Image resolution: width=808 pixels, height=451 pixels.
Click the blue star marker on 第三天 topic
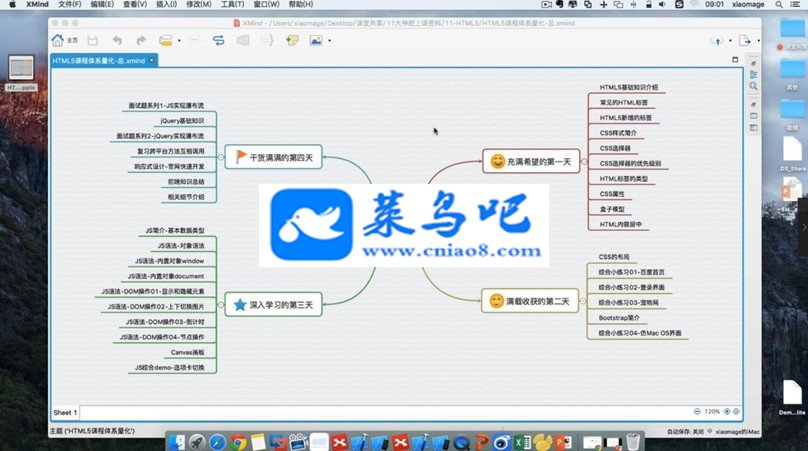(240, 305)
